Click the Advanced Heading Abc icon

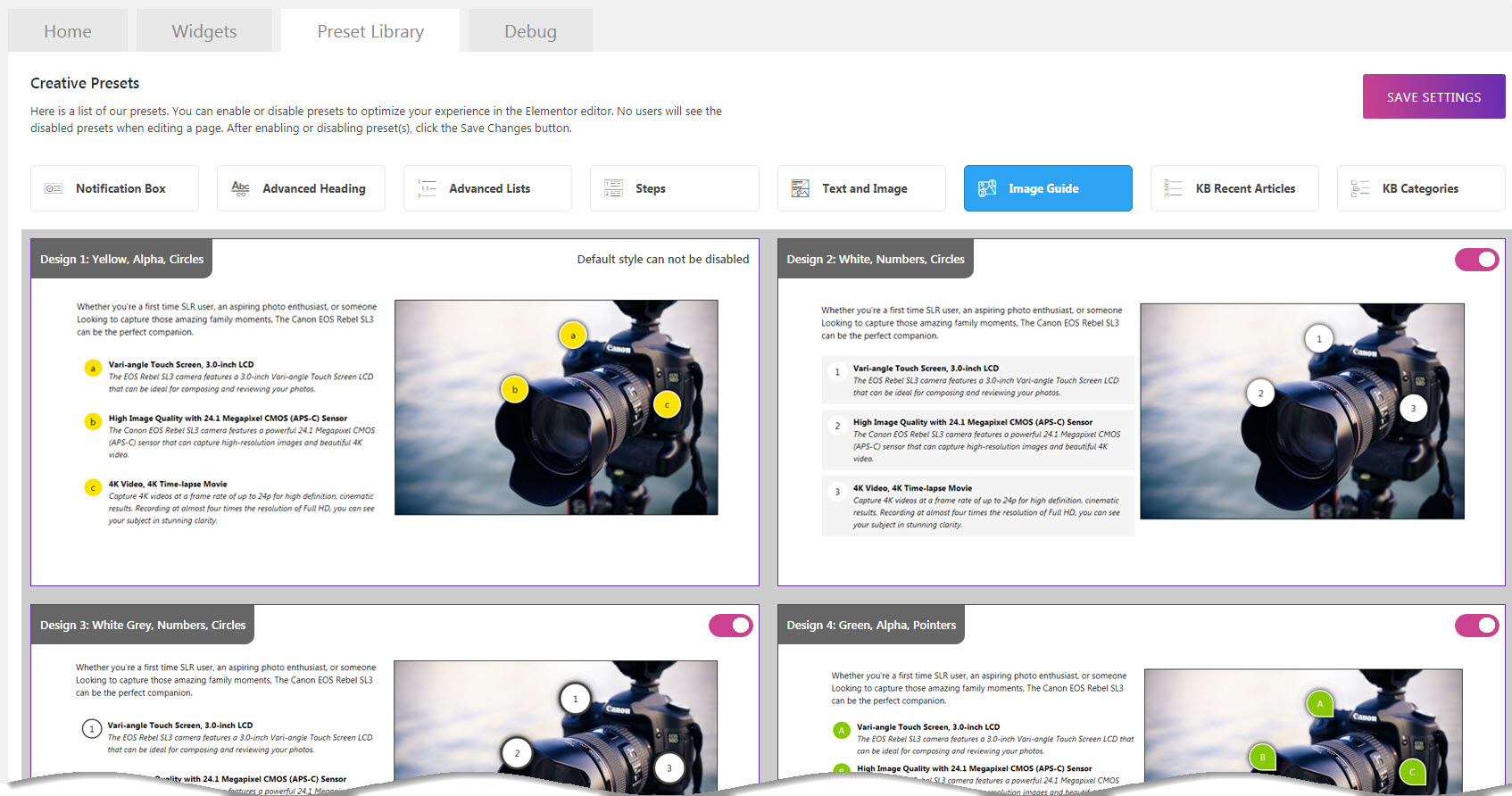tap(240, 188)
